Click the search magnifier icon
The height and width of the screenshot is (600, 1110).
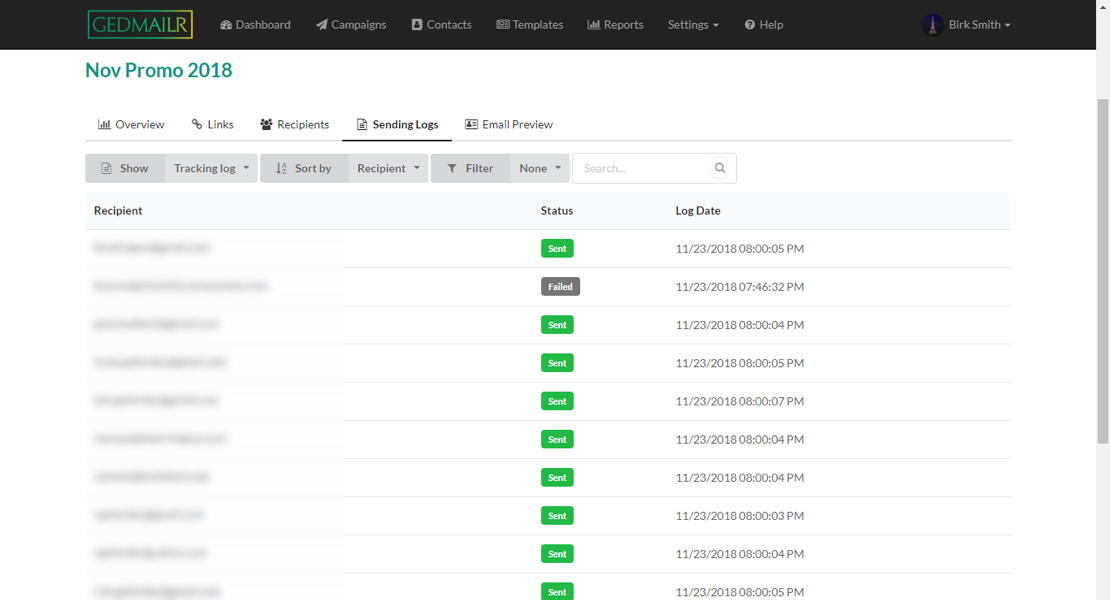click(719, 168)
